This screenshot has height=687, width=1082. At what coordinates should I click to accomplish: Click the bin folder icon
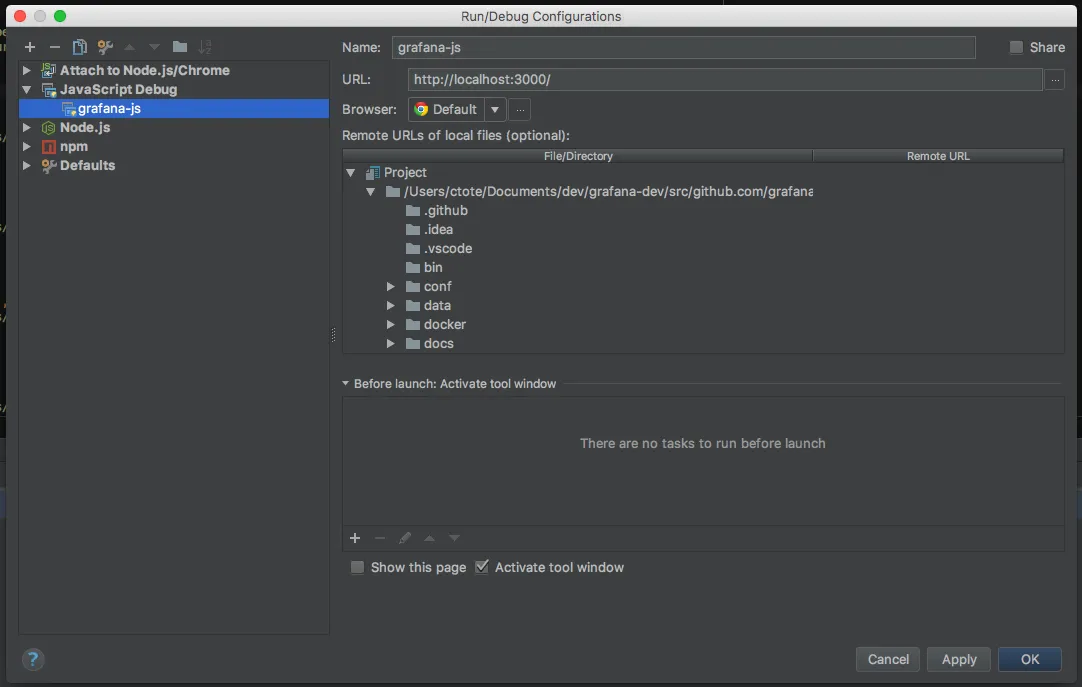tap(413, 268)
